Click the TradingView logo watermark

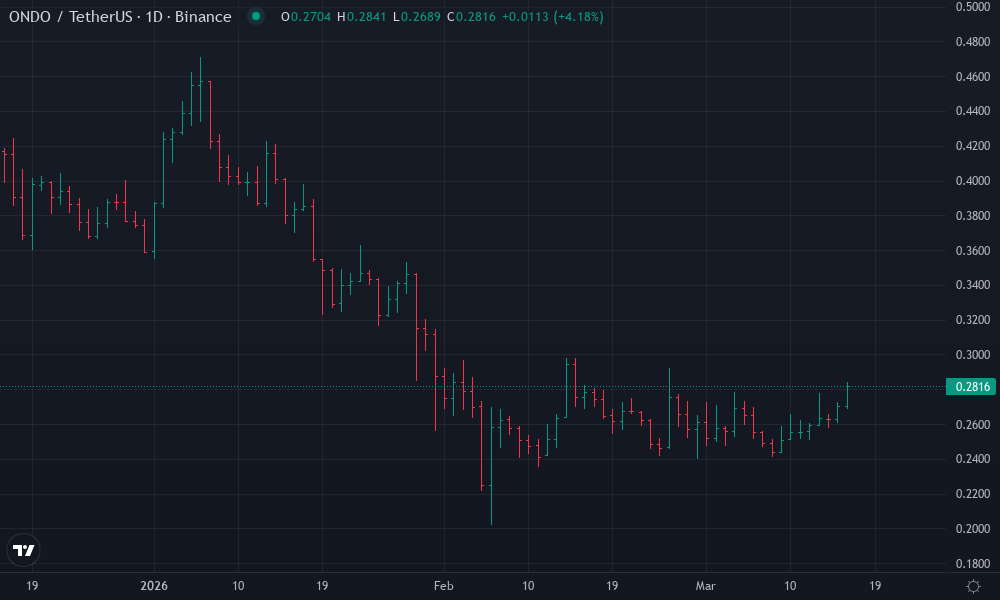[24, 549]
